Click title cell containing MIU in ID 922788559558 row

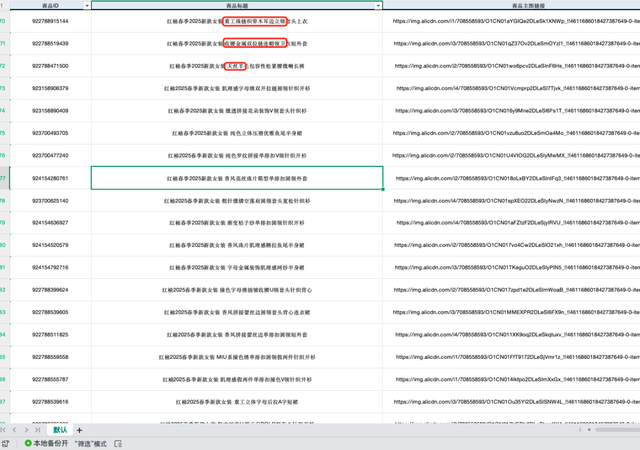click(237, 357)
